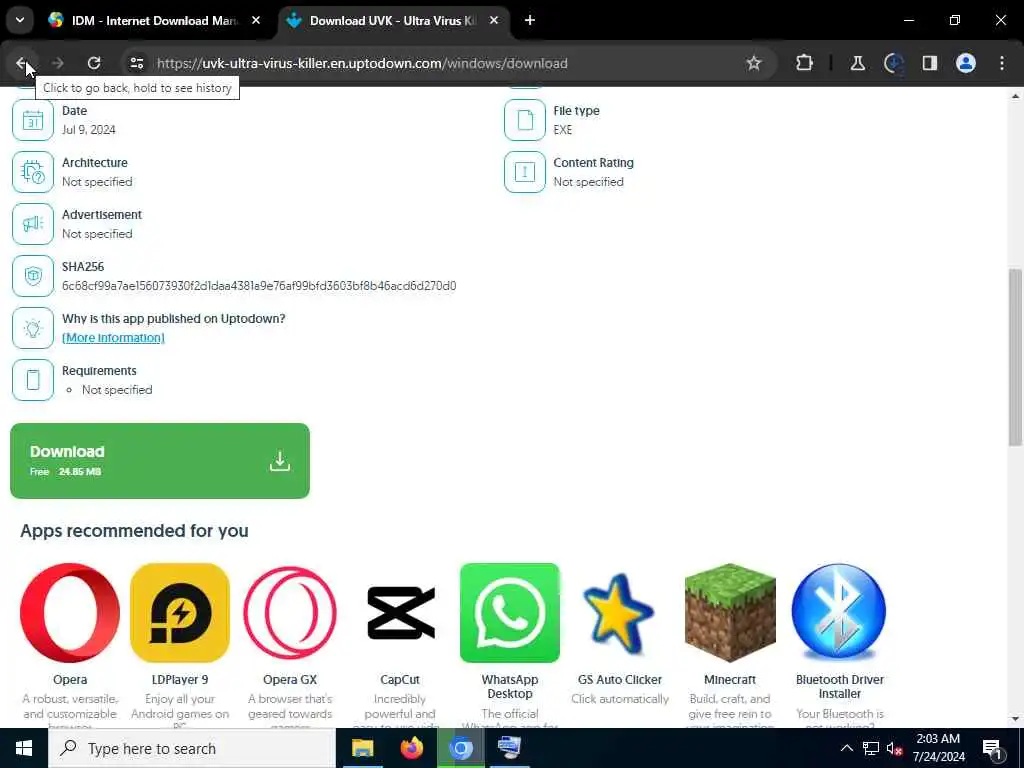Open the (More information) link

click(113, 338)
